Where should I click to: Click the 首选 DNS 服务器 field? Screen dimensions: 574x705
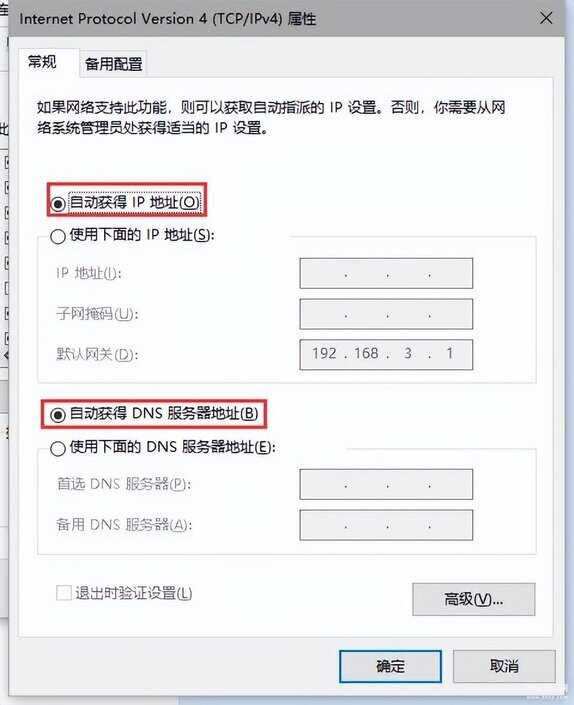pos(386,484)
